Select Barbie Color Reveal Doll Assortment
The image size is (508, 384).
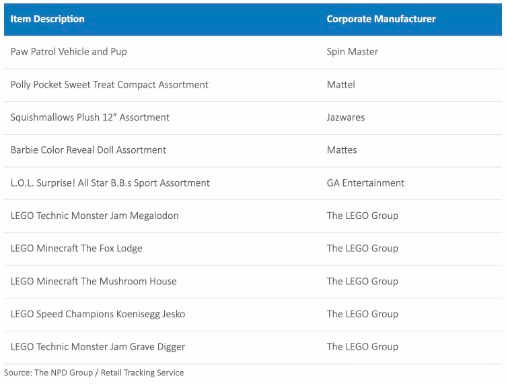pos(88,150)
